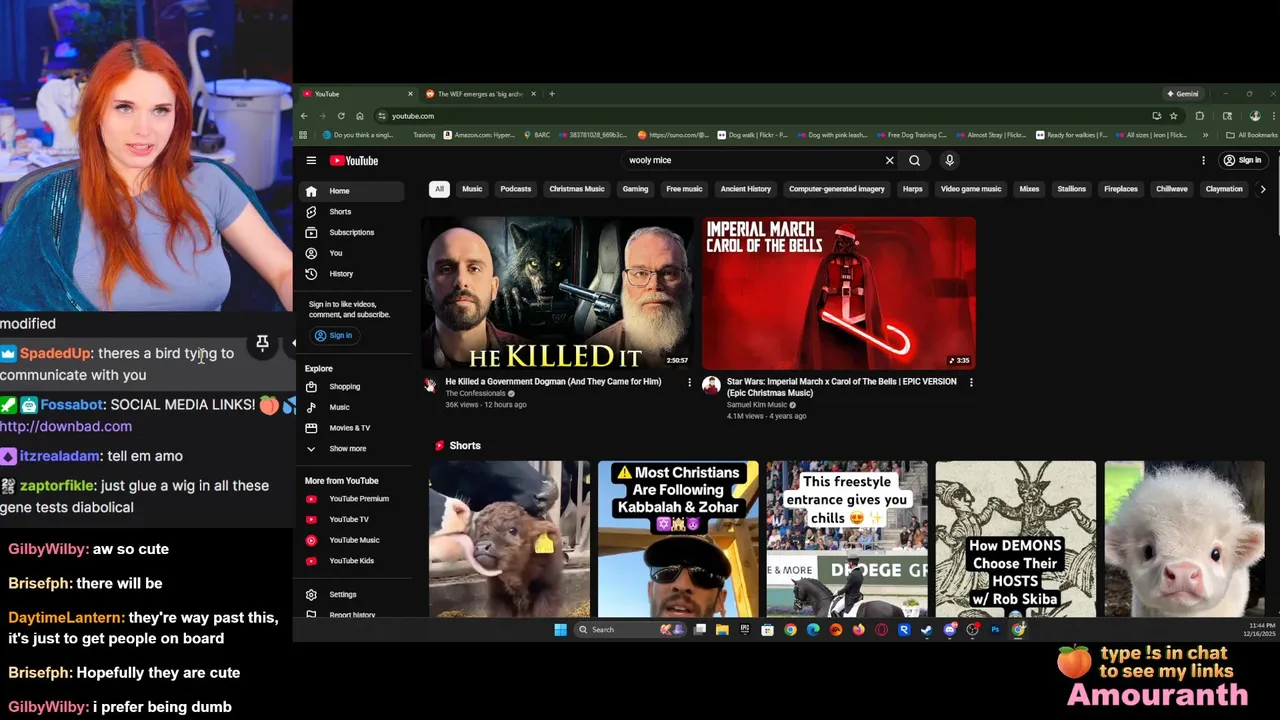Open YouTube TV link
The image size is (1280, 720).
click(x=351, y=519)
